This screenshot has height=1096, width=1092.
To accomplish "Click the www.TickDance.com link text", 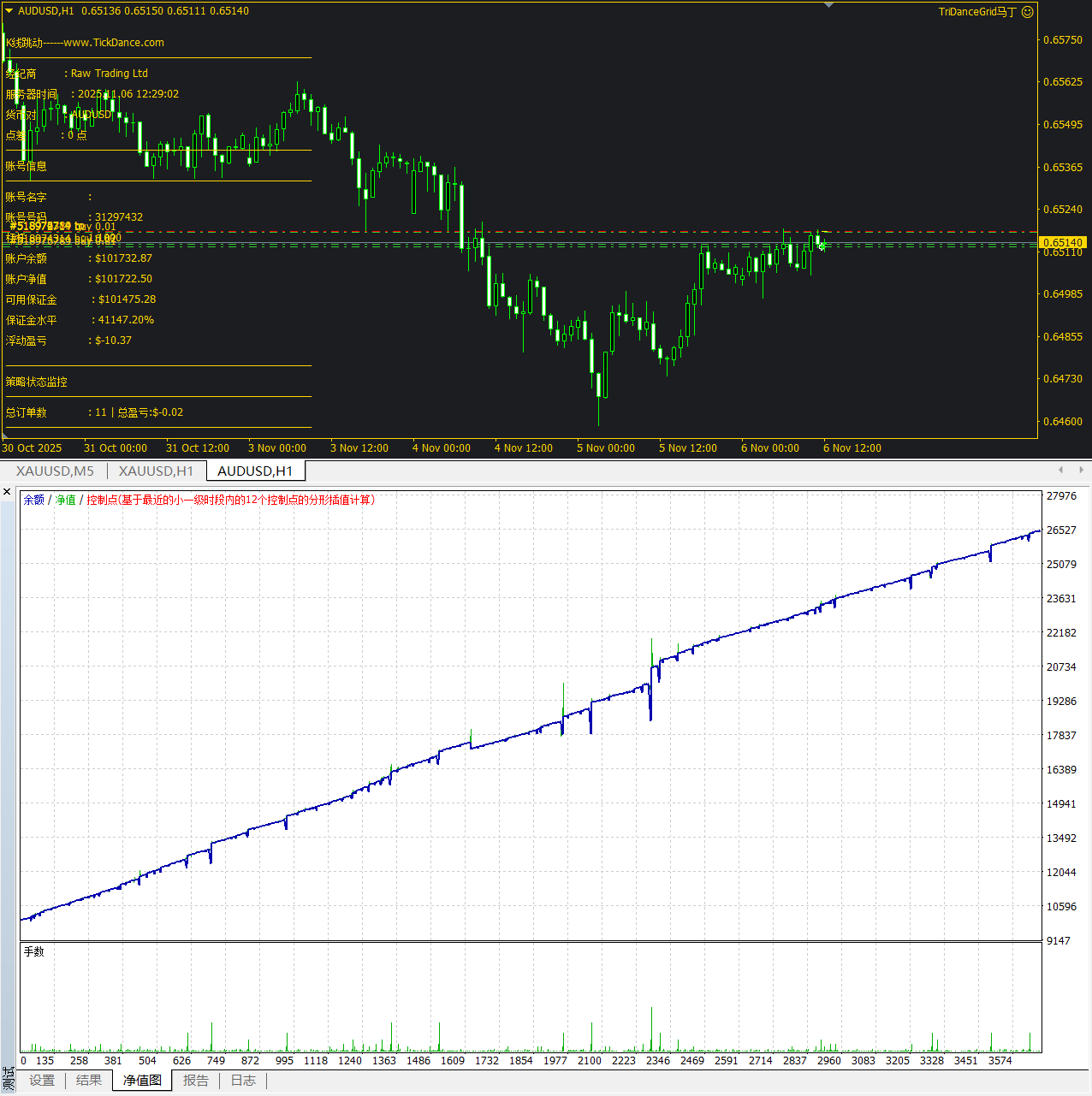I will 114,43.
